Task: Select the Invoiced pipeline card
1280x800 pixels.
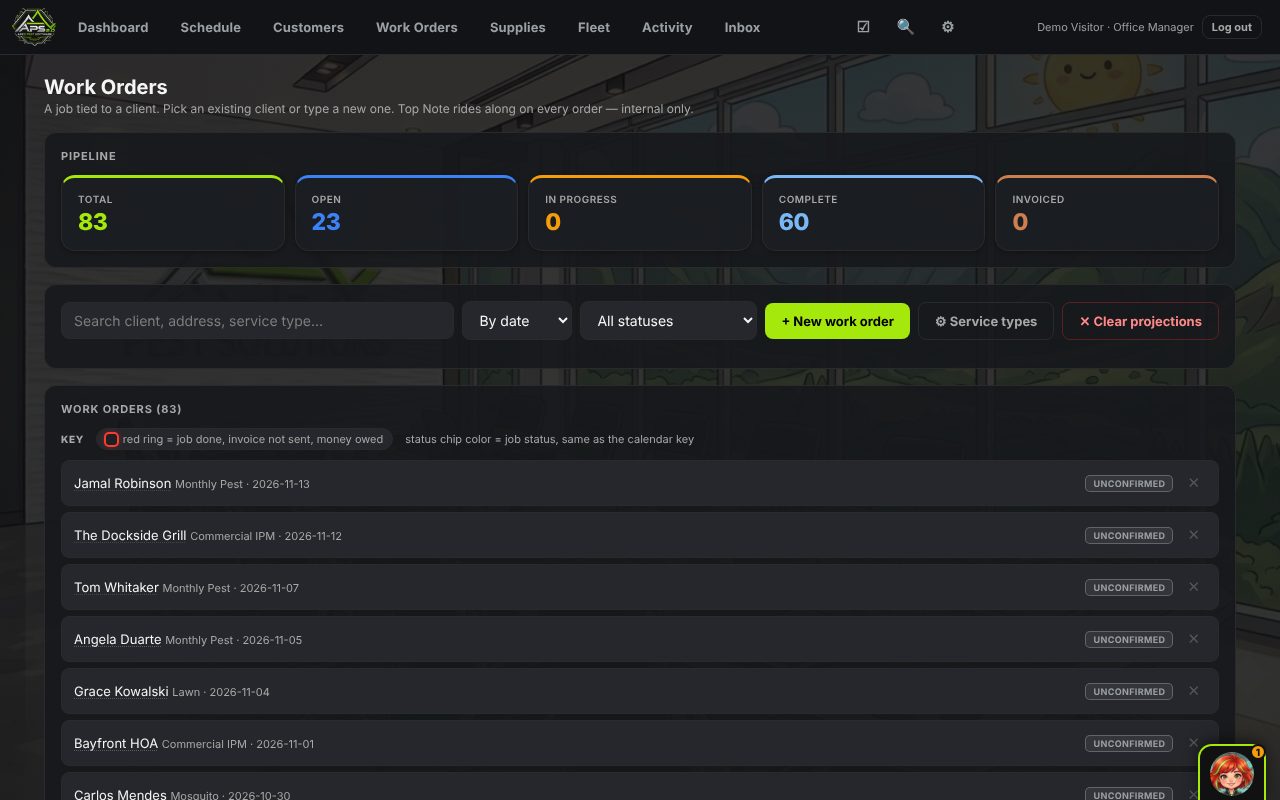Action: click(1107, 213)
